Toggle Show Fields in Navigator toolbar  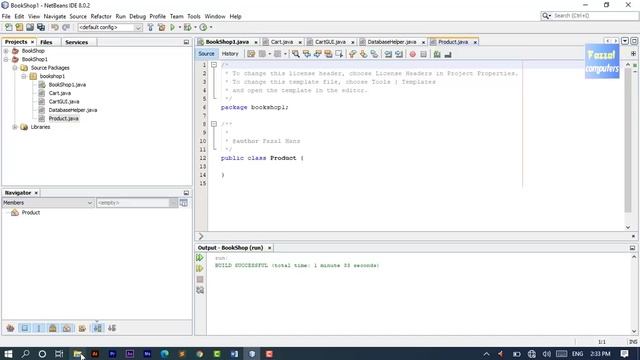pos(25,328)
